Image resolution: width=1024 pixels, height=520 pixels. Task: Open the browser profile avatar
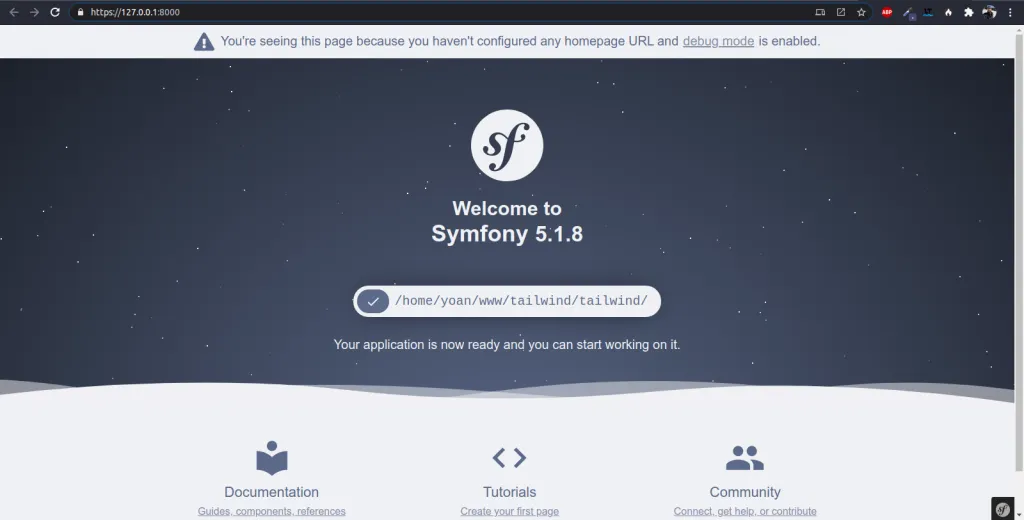tap(989, 12)
